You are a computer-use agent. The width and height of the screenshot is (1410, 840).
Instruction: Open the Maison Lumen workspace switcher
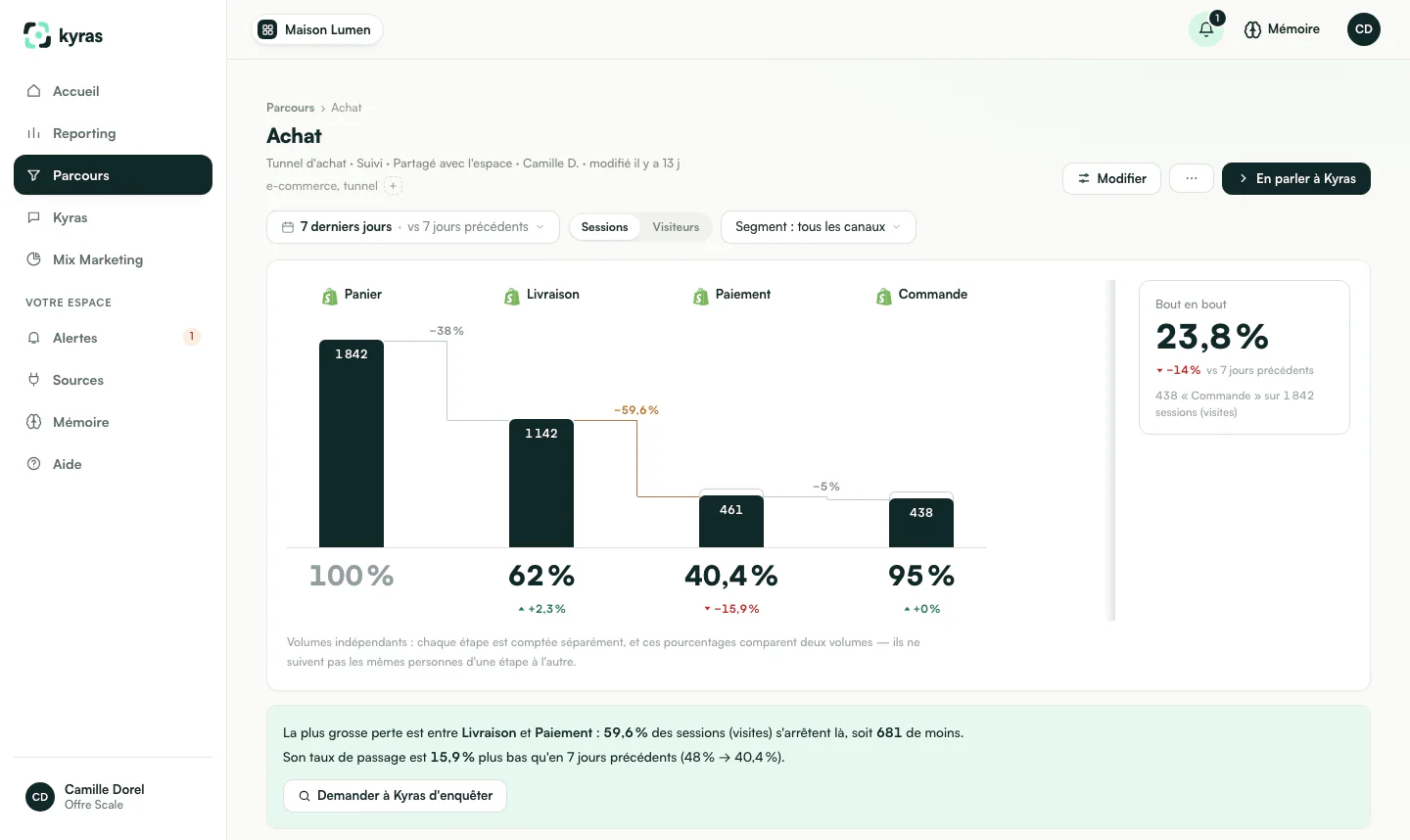pyautogui.click(x=317, y=29)
